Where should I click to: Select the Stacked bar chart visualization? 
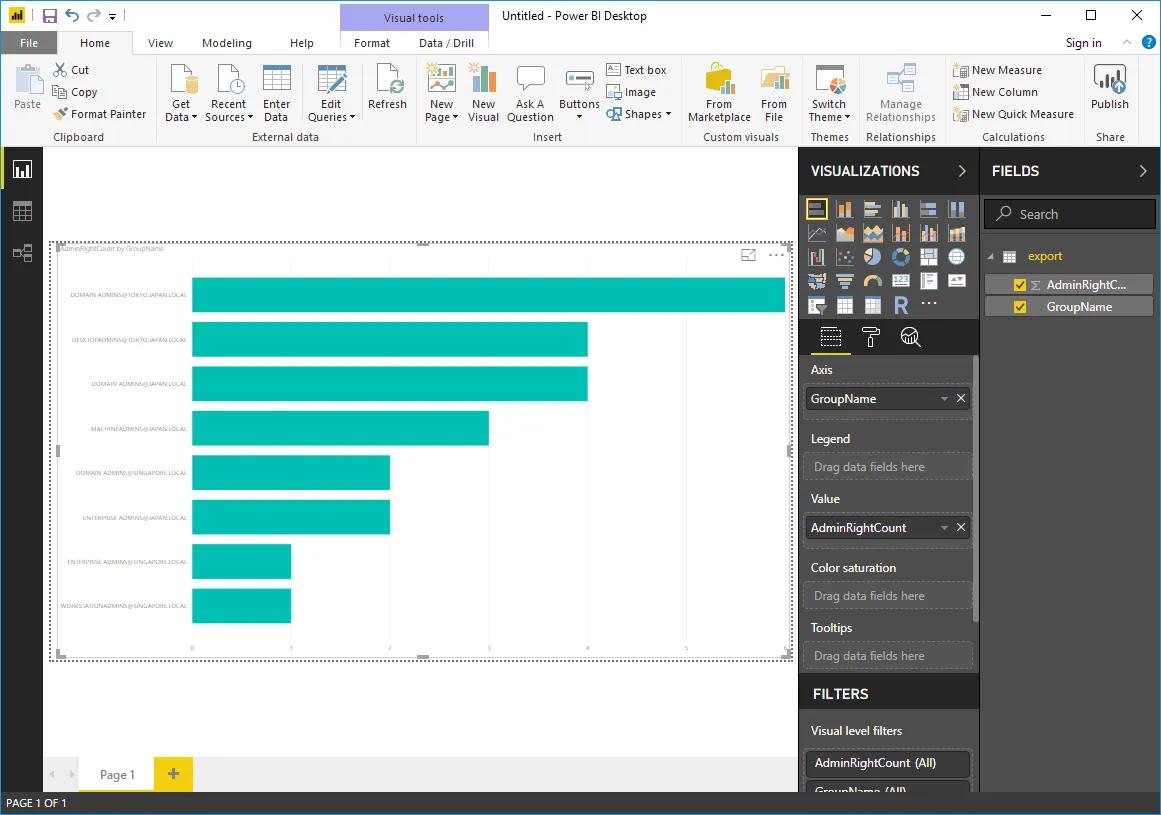817,209
